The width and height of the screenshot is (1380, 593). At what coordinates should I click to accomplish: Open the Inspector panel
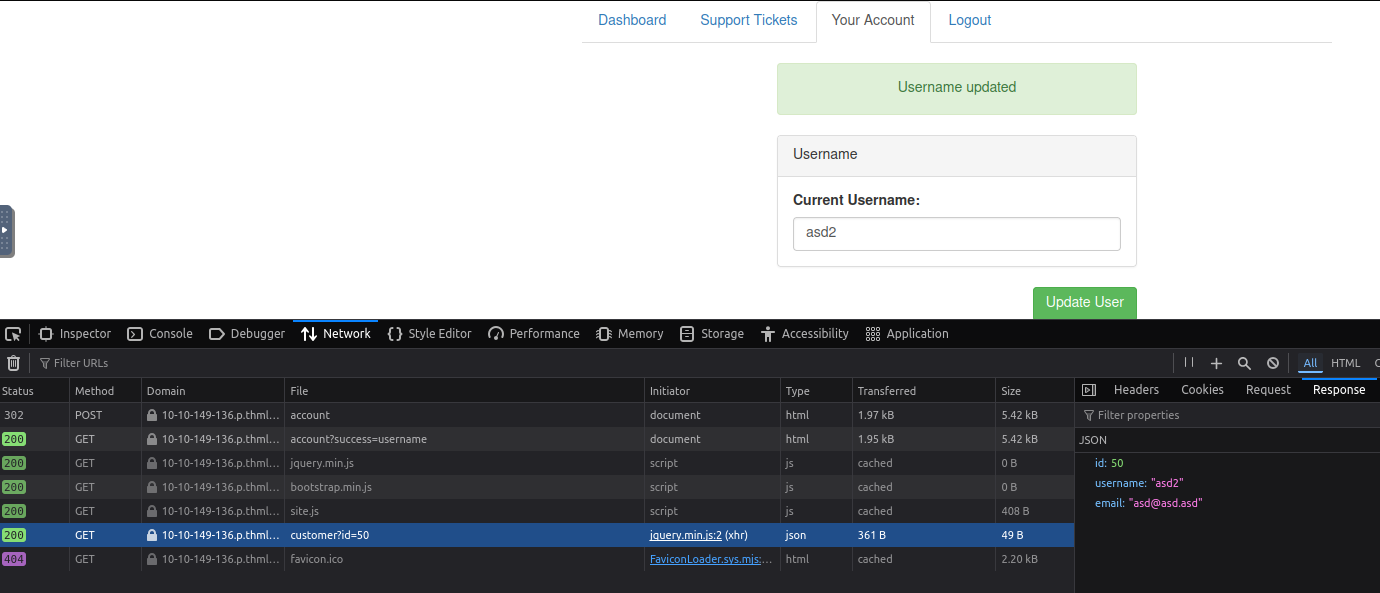click(x=75, y=334)
